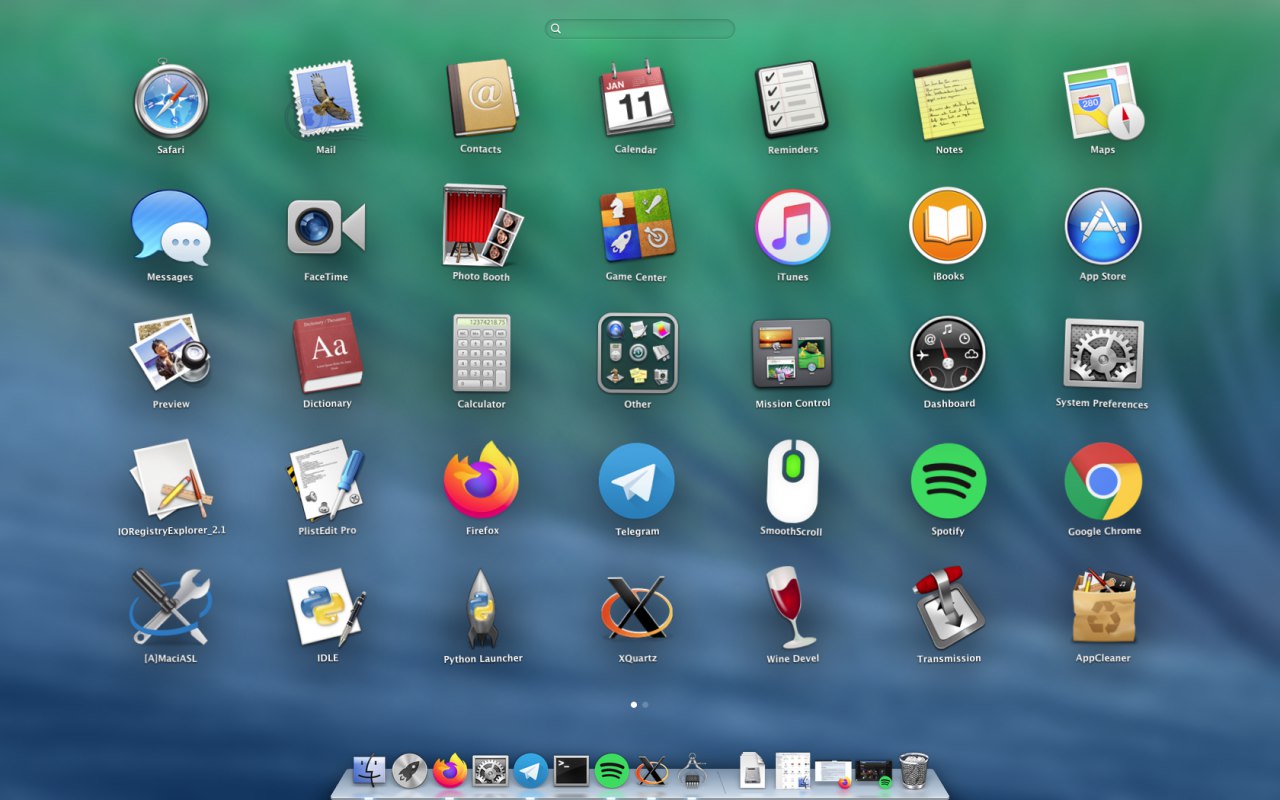Launch the Maps app
Viewport: 1280px width, 800px height.
tap(1103, 100)
